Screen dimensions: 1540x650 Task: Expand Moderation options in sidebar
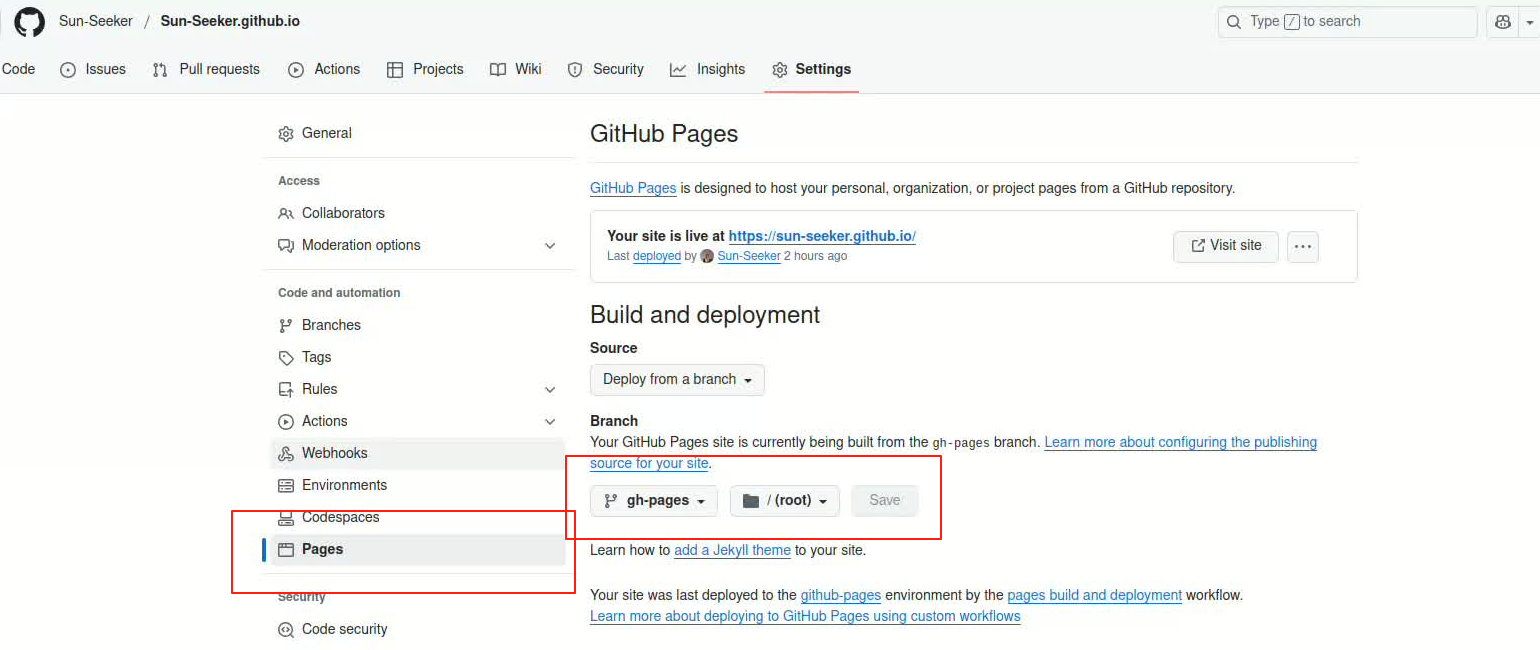tap(549, 246)
